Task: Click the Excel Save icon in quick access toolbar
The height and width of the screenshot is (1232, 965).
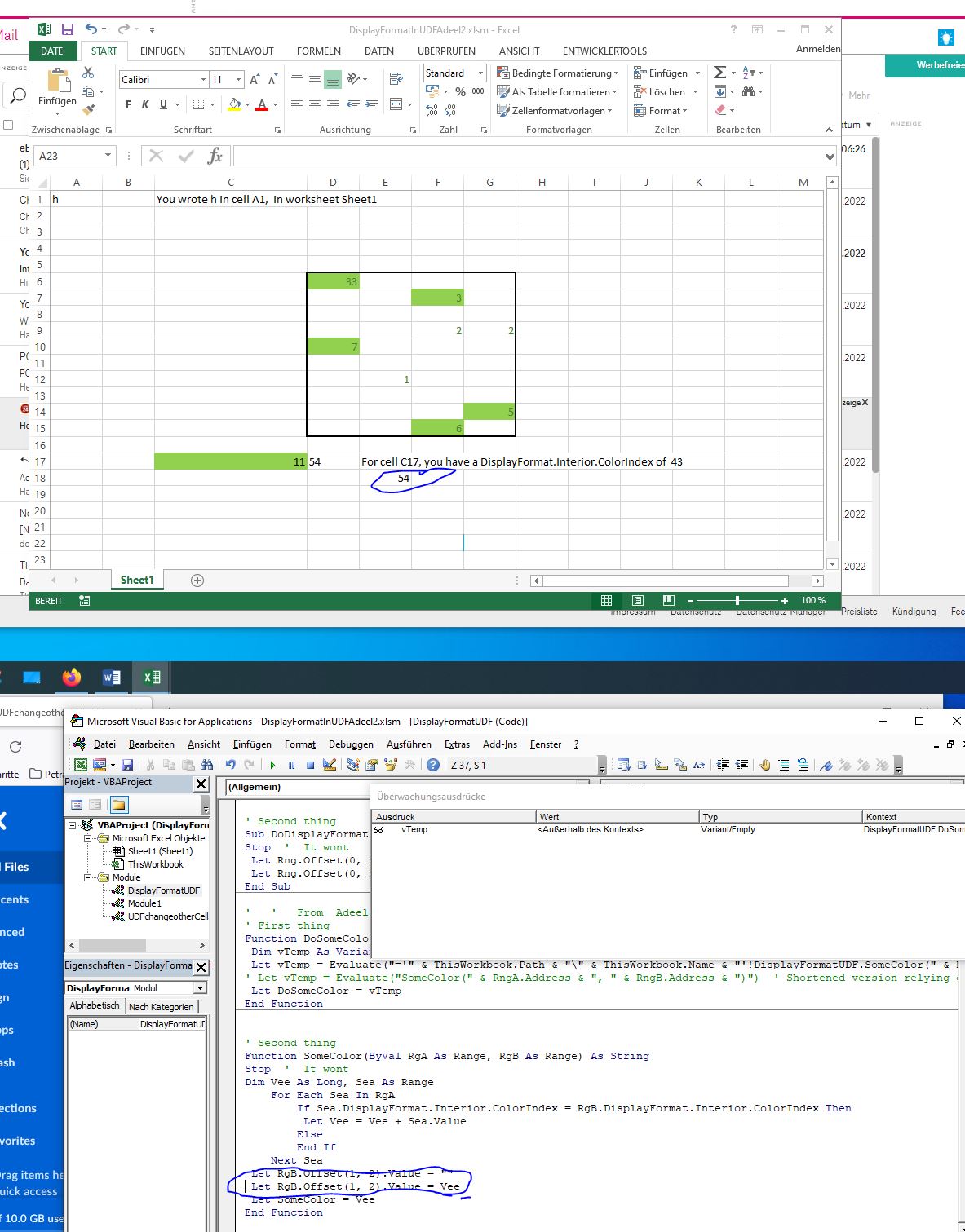Action: click(x=68, y=29)
